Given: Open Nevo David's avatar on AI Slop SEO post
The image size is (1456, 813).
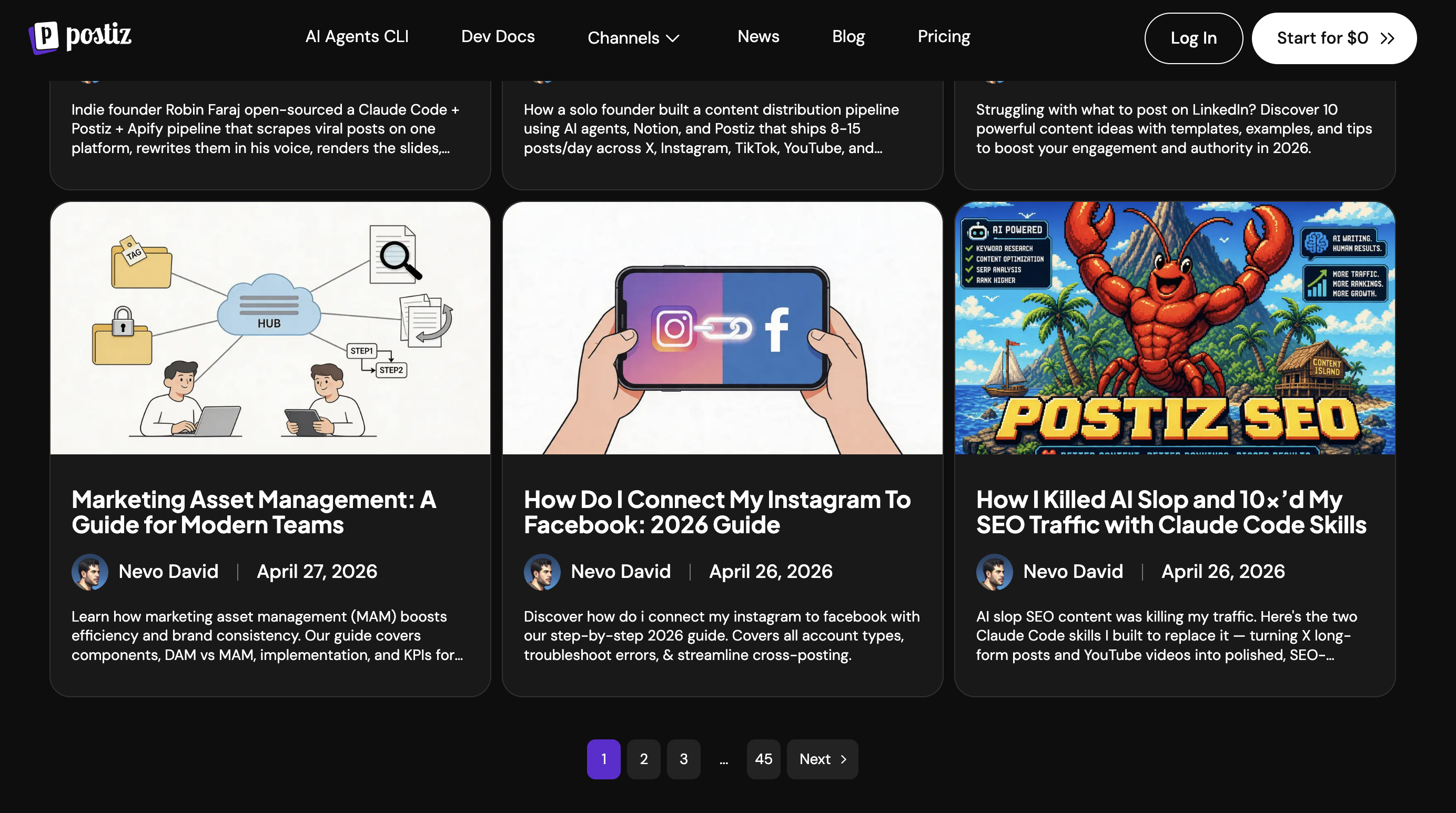Looking at the screenshot, I should coord(994,572).
